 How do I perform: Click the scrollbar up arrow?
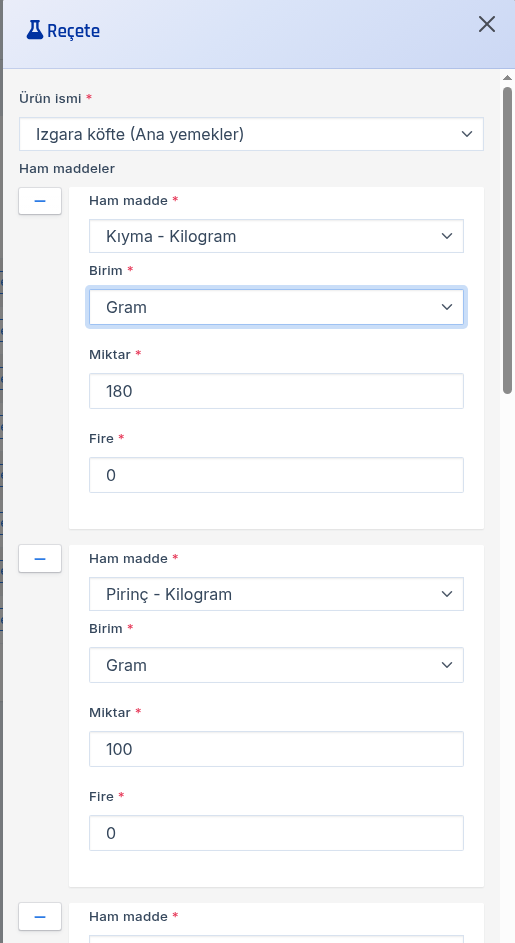(507, 78)
